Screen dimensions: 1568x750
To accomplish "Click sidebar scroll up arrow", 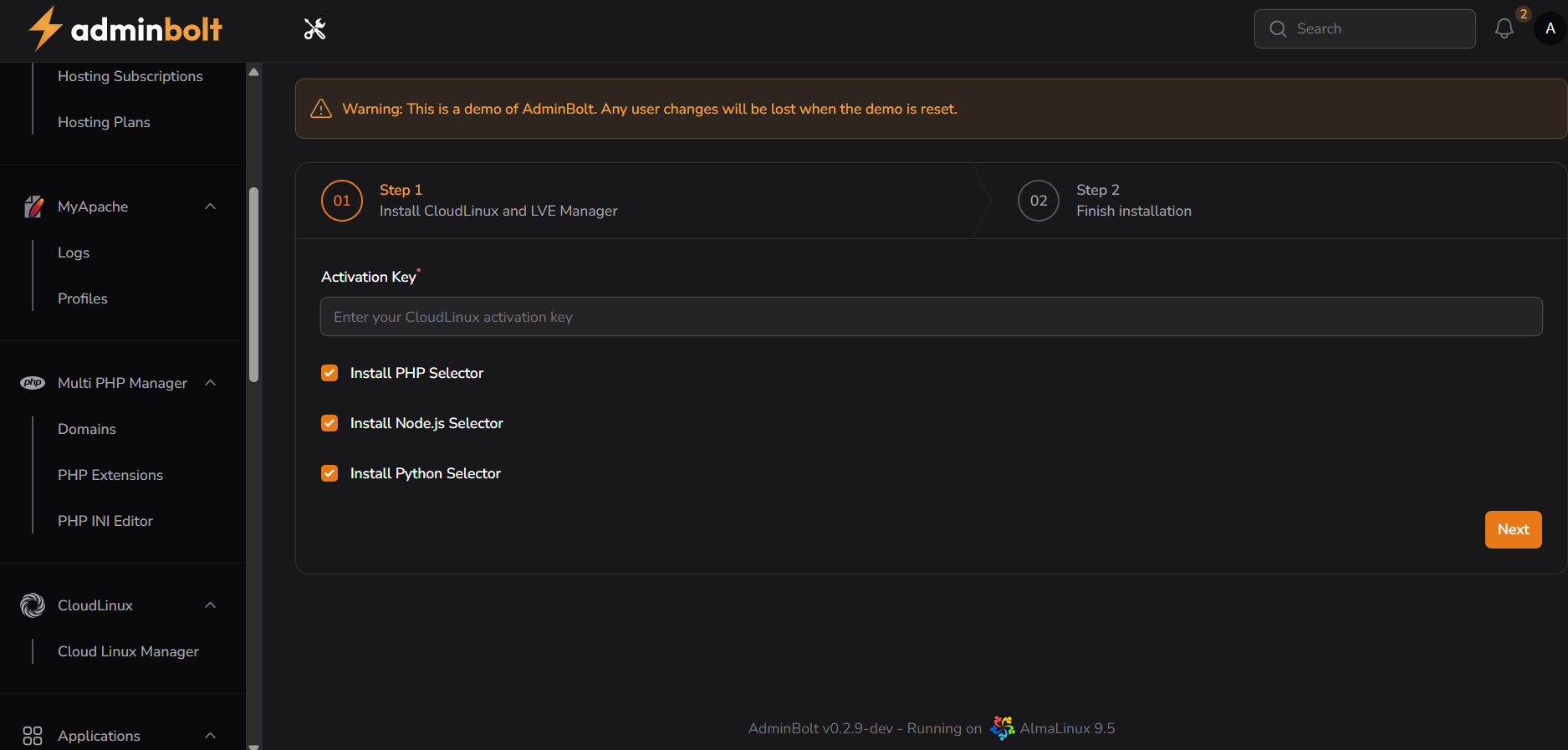I will pyautogui.click(x=254, y=72).
